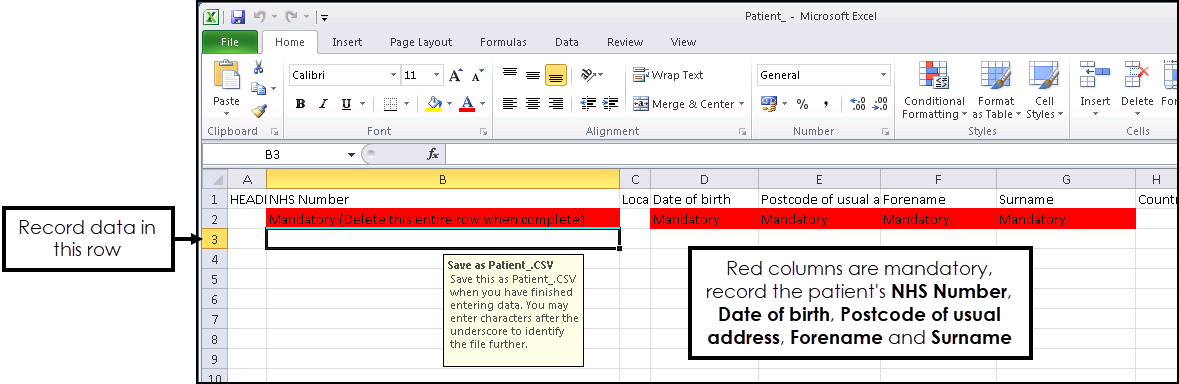
Task: Switch to the Page Layout tab
Action: click(421, 42)
